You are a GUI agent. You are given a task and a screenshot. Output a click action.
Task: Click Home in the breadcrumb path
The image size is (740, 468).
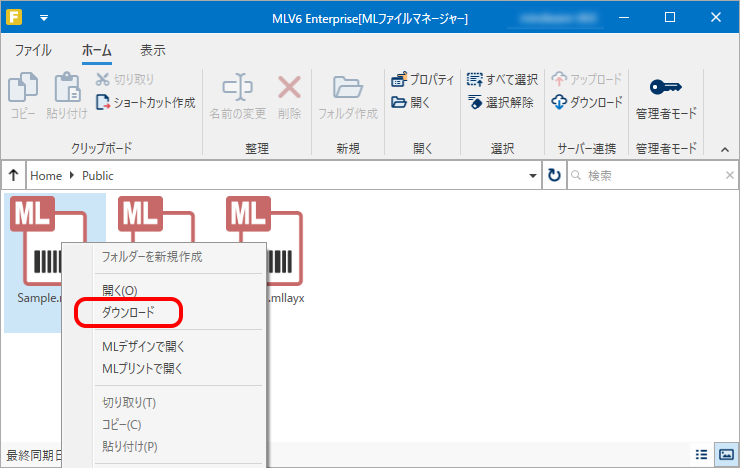pyautogui.click(x=46, y=176)
